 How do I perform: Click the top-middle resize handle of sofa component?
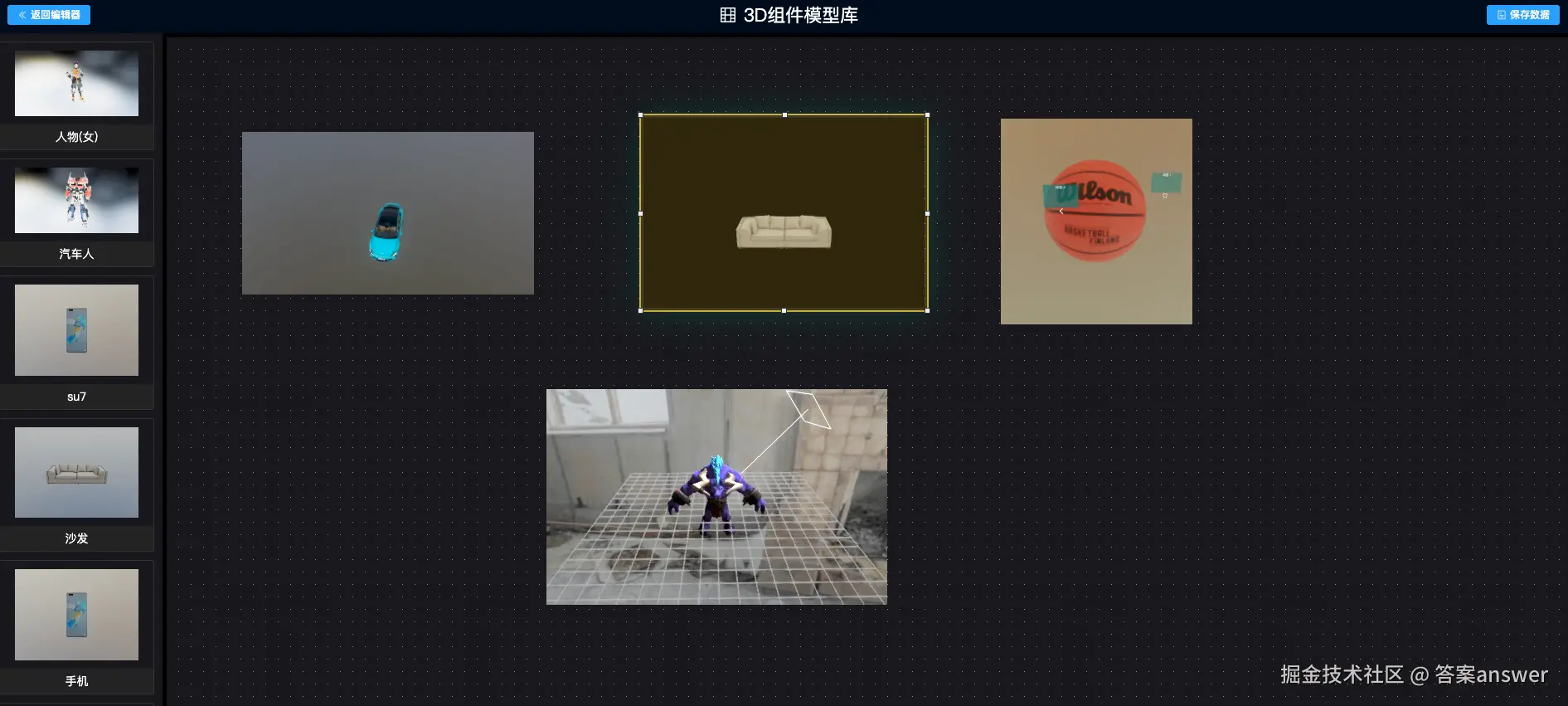click(784, 114)
